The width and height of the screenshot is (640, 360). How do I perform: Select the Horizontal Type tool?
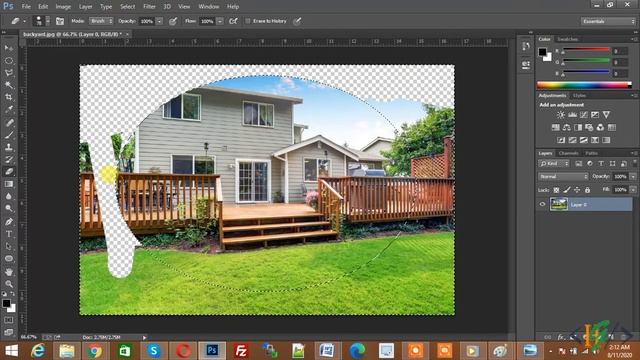(9, 234)
